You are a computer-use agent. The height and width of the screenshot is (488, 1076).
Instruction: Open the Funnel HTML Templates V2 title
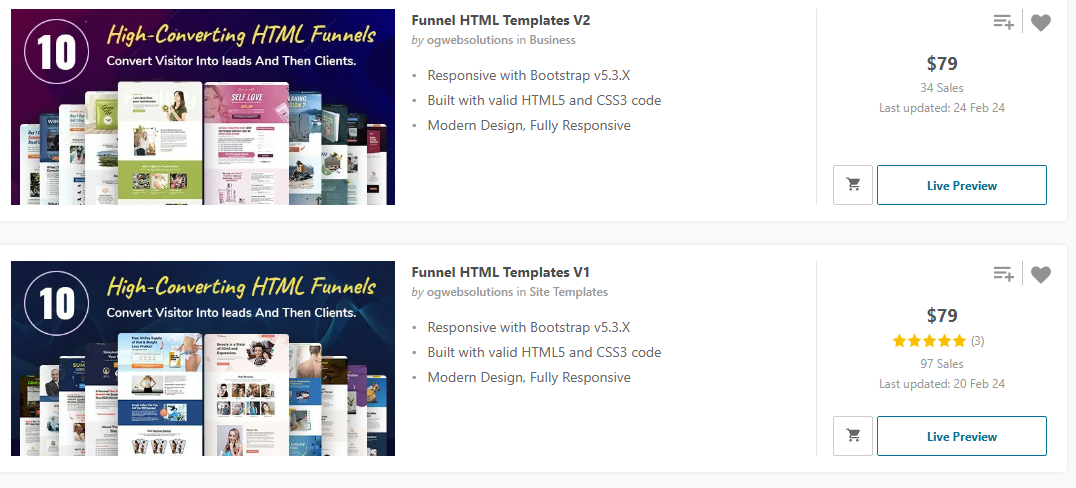click(x=501, y=20)
